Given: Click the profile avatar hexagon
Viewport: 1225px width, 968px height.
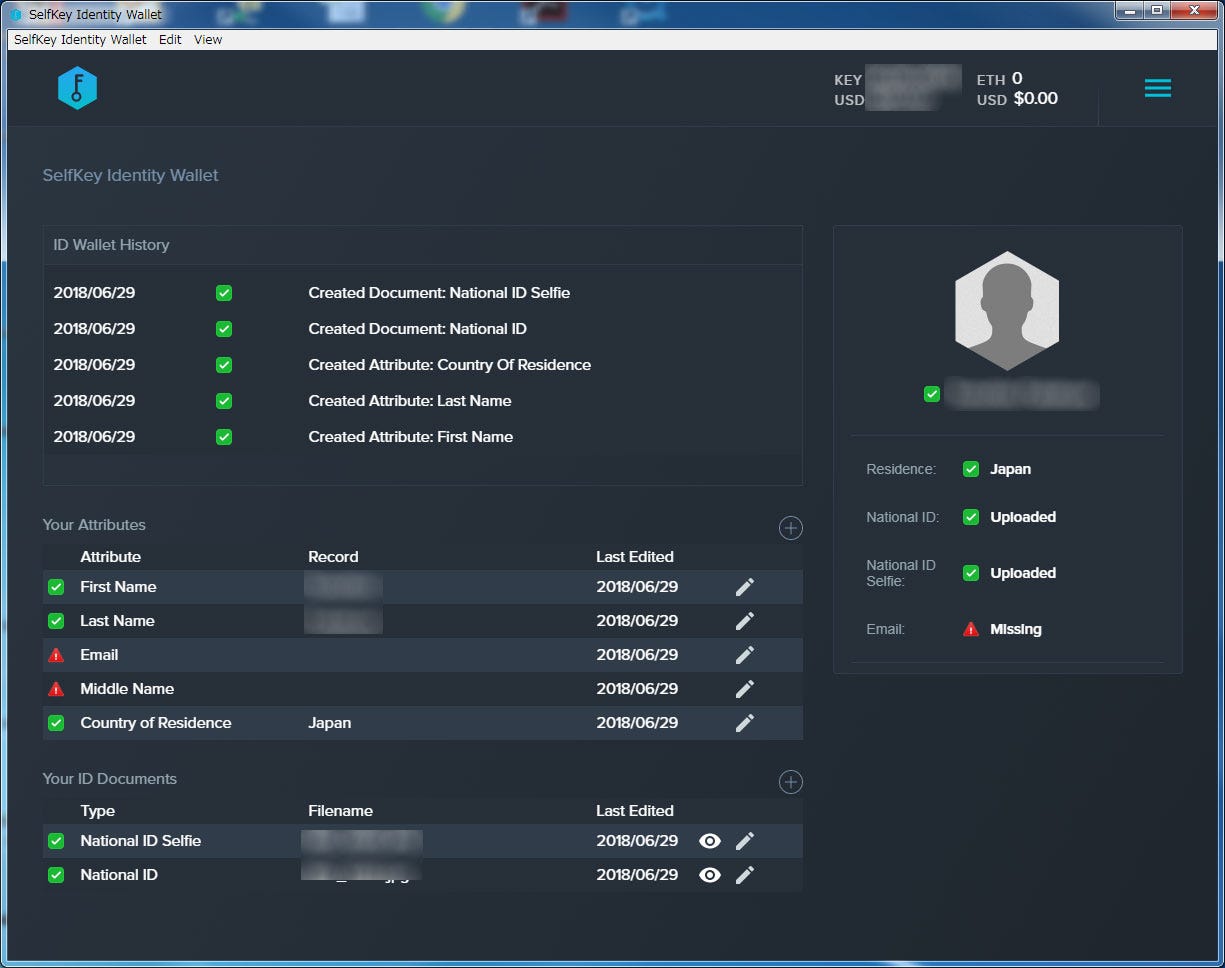Looking at the screenshot, I should point(1007,313).
